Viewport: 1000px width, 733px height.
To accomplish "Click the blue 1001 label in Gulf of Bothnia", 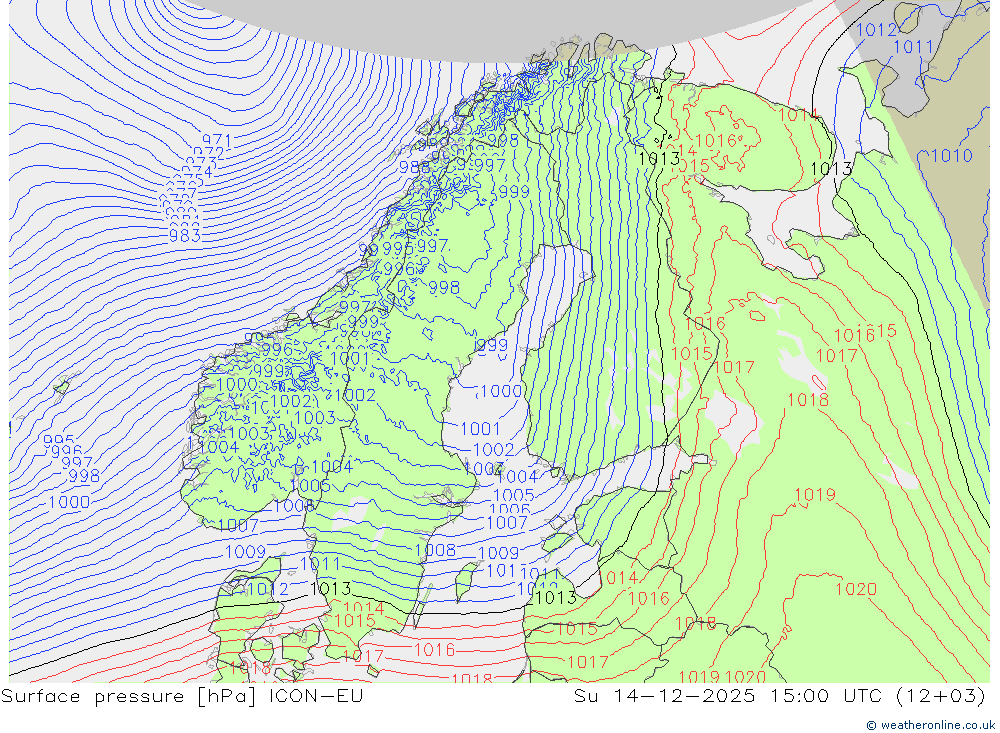I will (x=480, y=429).
